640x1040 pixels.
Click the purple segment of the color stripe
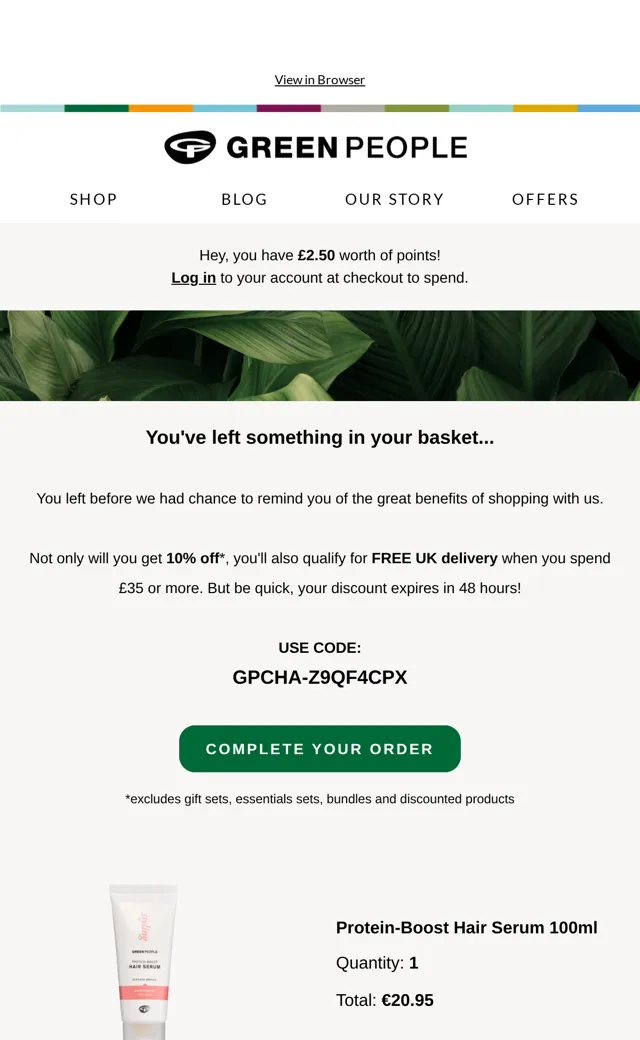click(288, 108)
